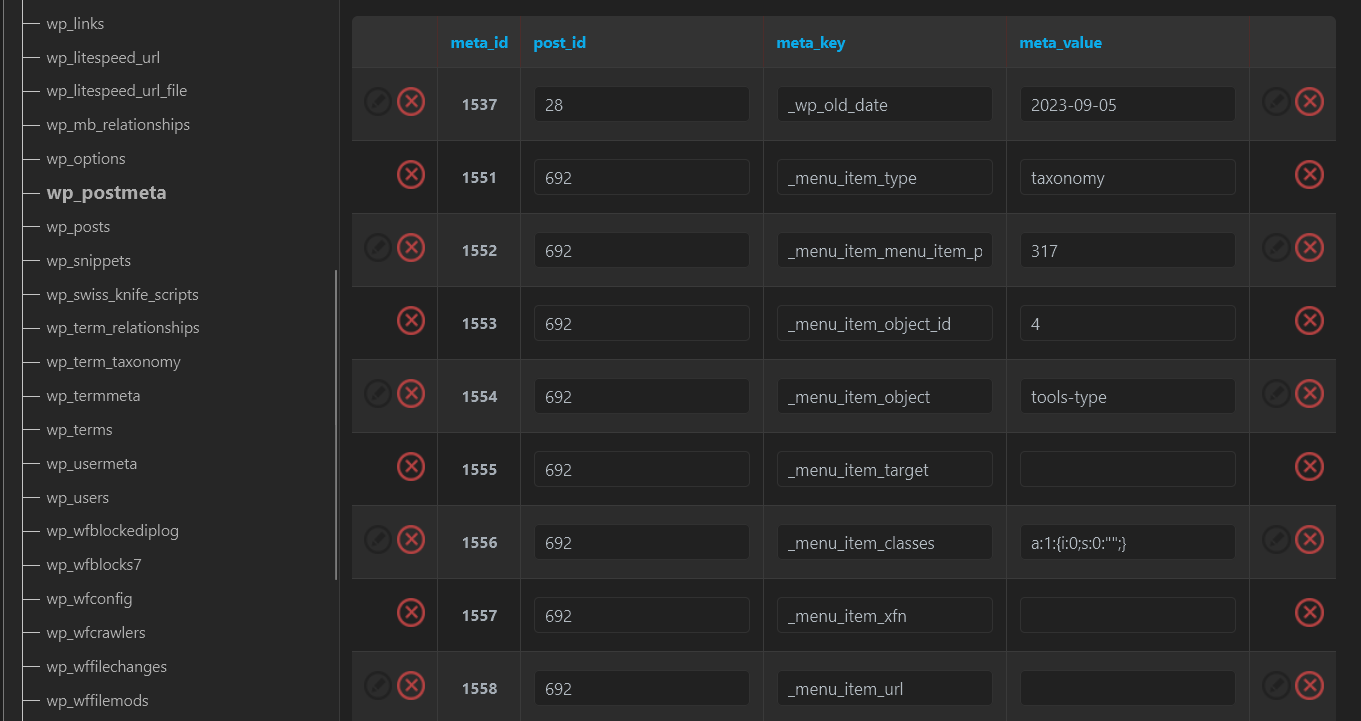The image size is (1361, 721).
Task: Open the wp_posts table
Action: pyautogui.click(x=78, y=227)
